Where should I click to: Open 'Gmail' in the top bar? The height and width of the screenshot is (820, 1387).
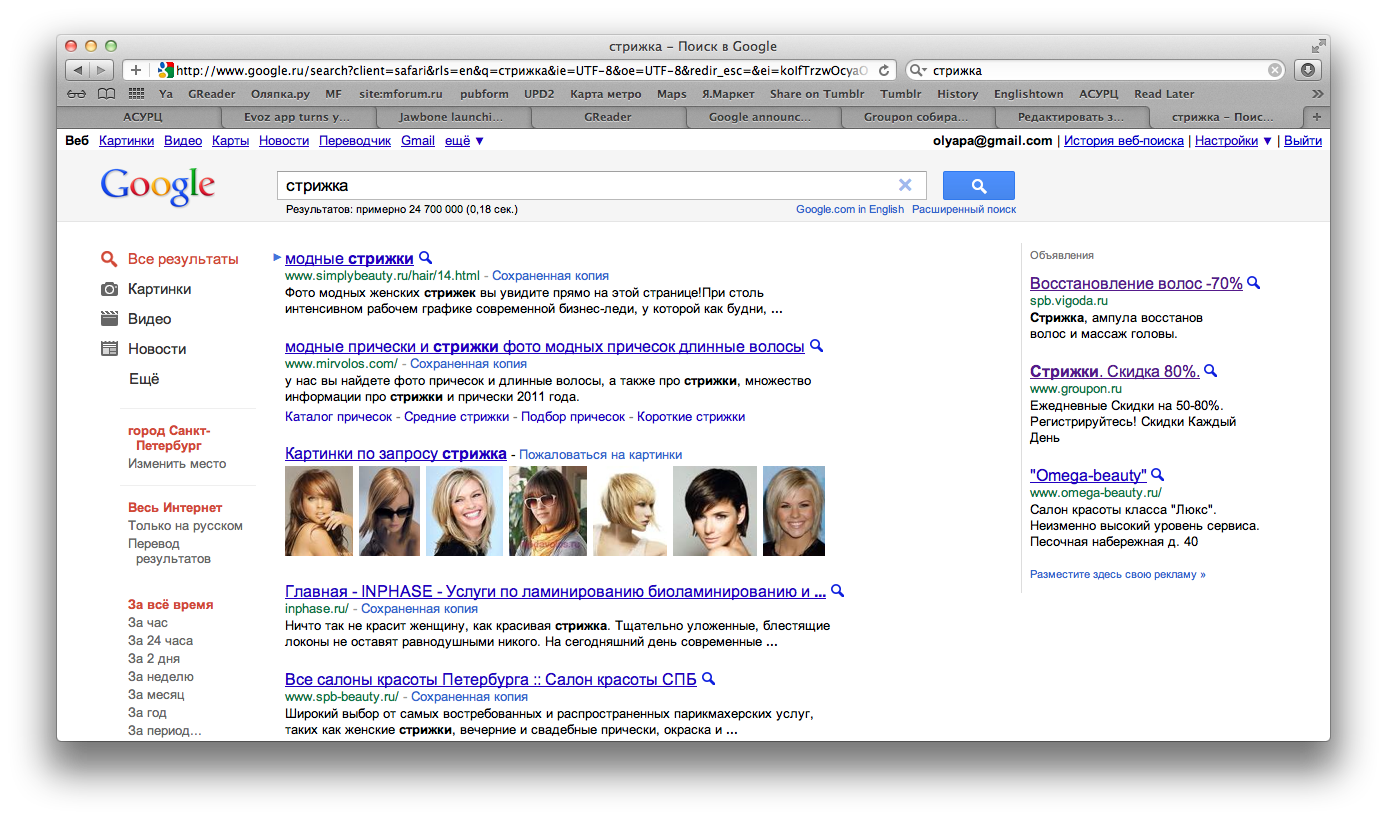pyautogui.click(x=418, y=141)
